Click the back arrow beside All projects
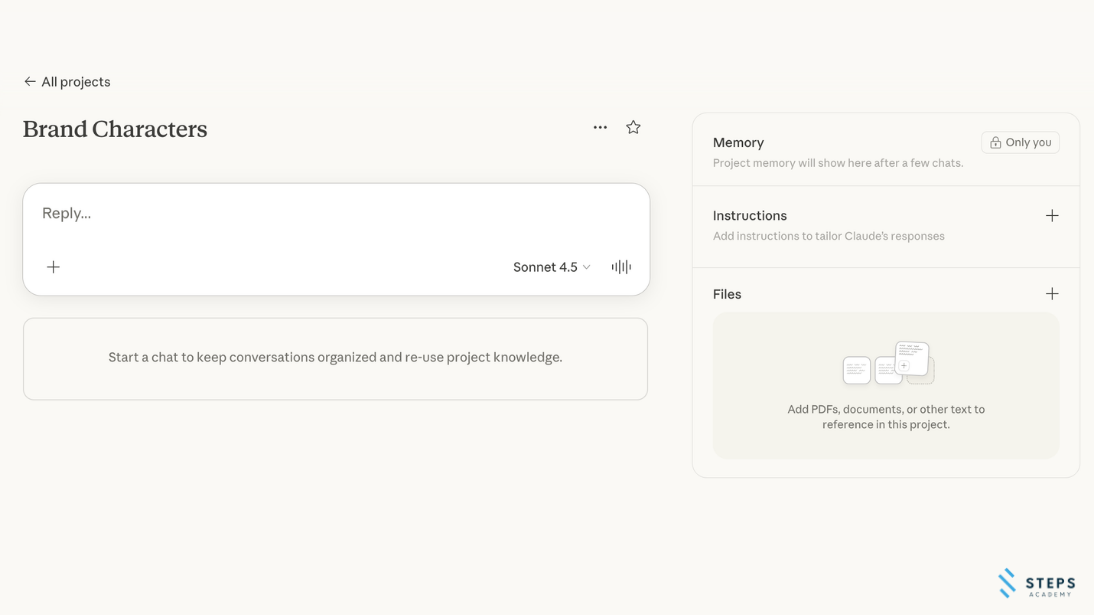The image size is (1094, 615). point(30,82)
